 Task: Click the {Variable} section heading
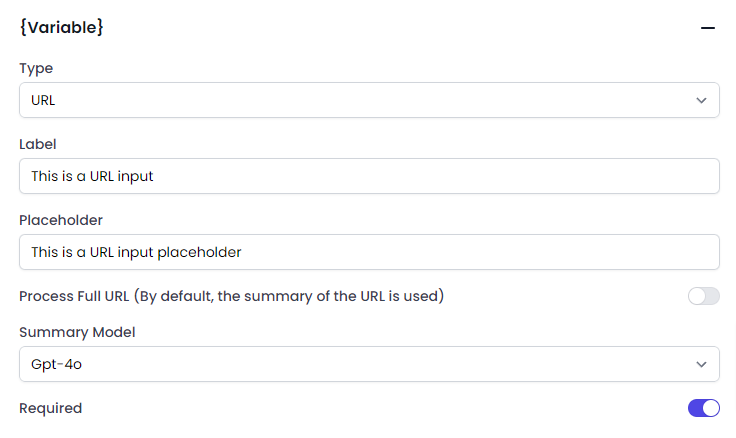(62, 28)
